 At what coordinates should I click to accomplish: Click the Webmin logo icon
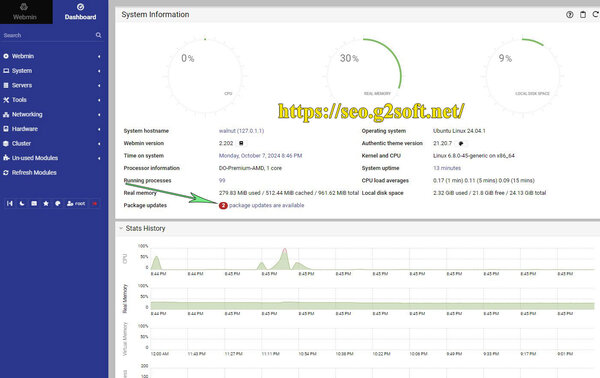tap(24, 7)
